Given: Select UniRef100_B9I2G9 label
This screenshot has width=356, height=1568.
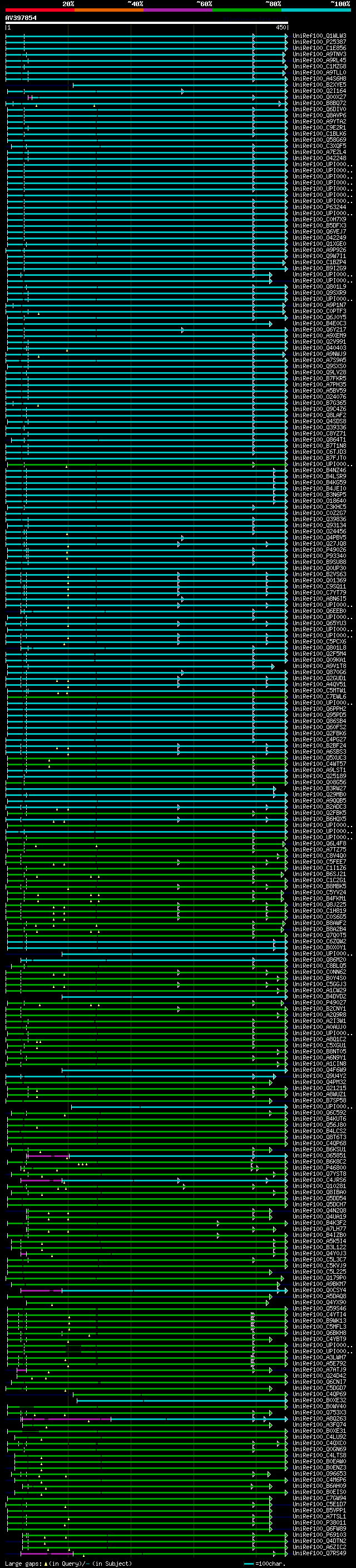Looking at the screenshot, I should click(319, 269).
